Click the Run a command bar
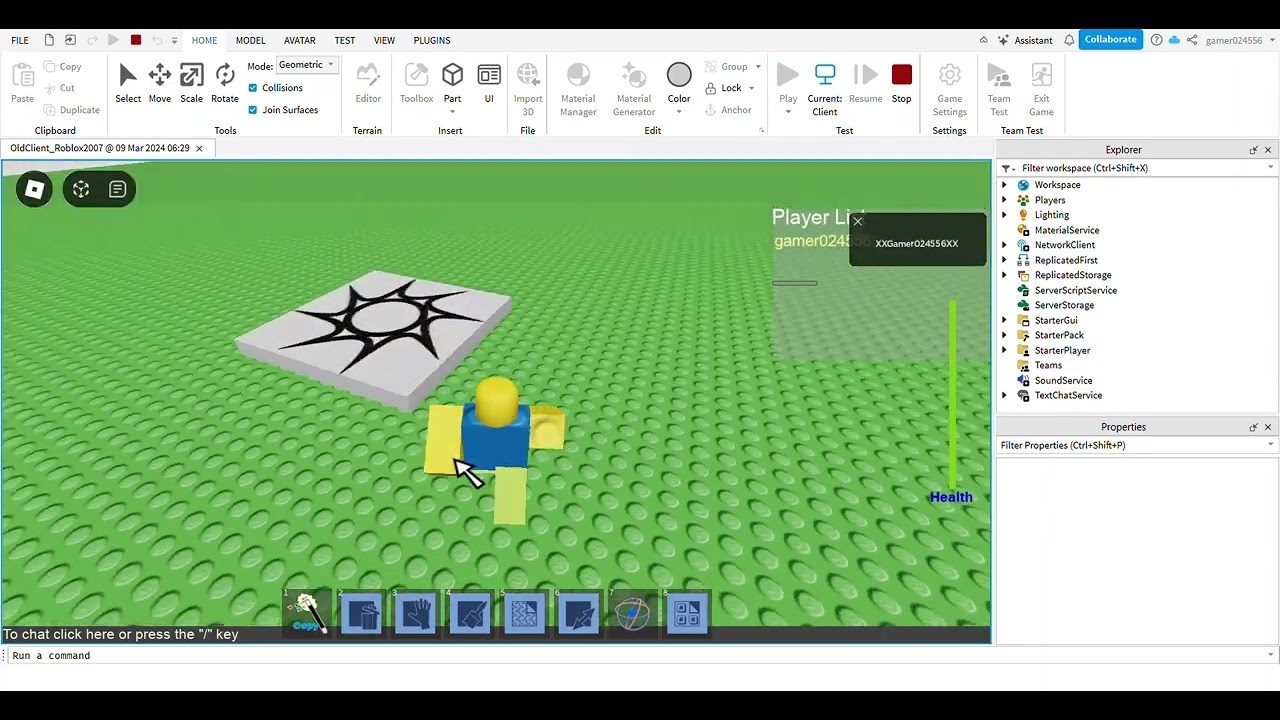 (x=640, y=655)
